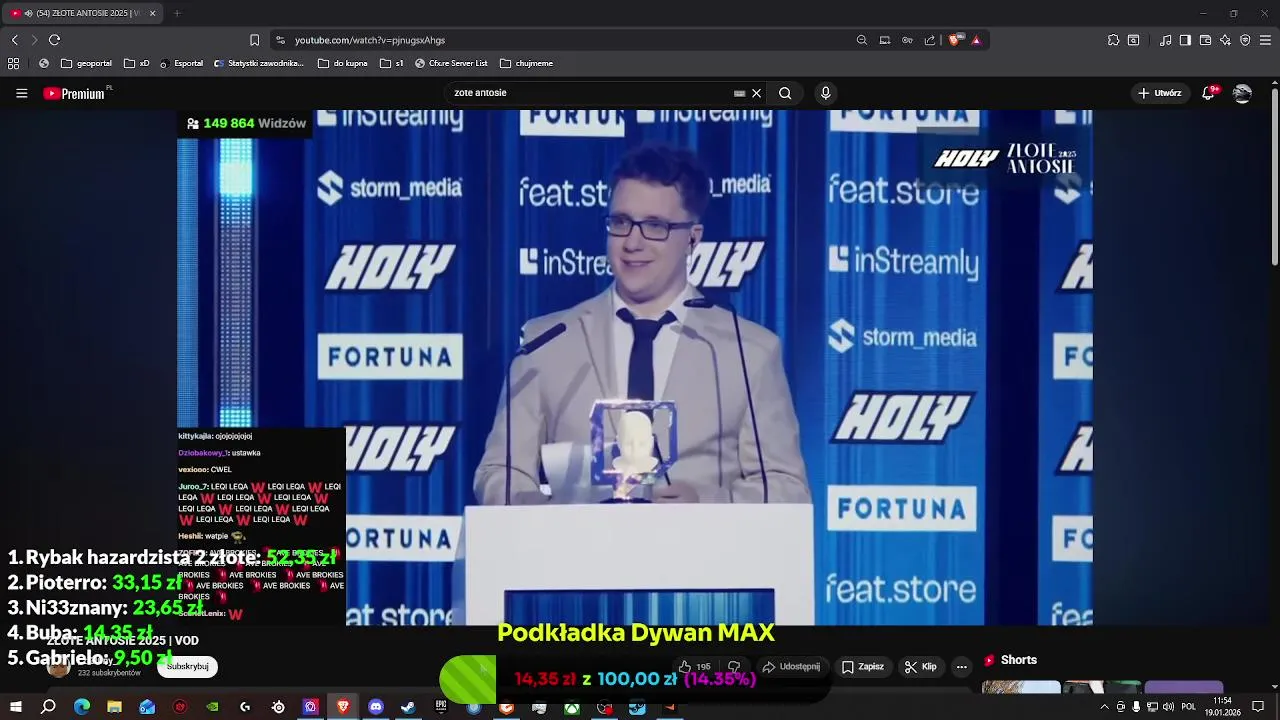This screenshot has height=720, width=1280.
Task: Open Discord from the taskbar
Action: (376, 707)
